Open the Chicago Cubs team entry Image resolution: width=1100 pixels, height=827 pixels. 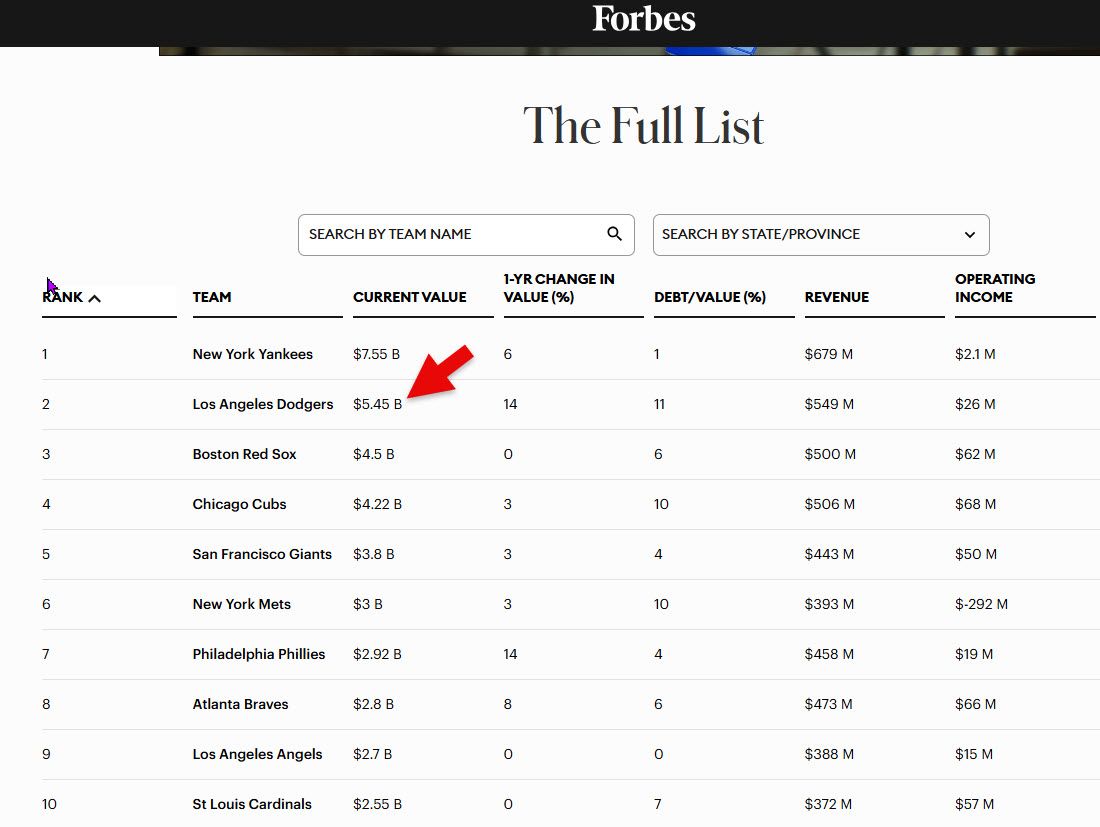coord(240,504)
